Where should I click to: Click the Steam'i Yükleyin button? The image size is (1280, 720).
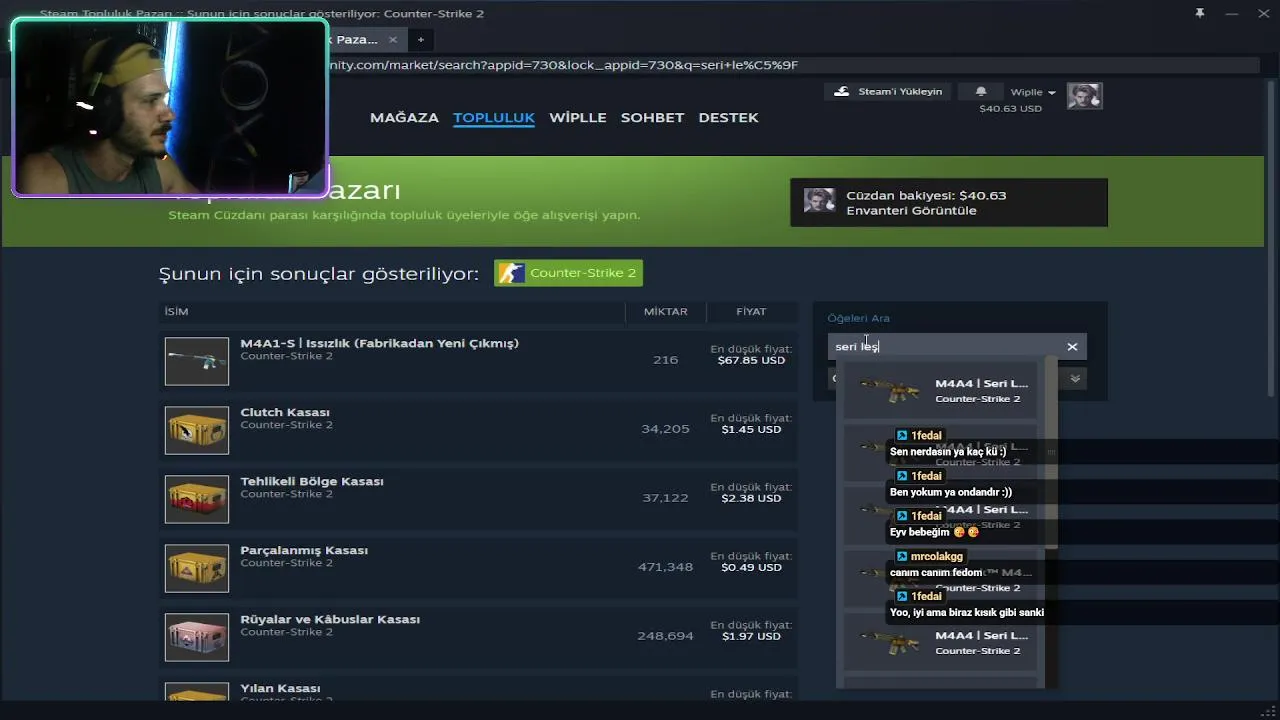coord(886,91)
